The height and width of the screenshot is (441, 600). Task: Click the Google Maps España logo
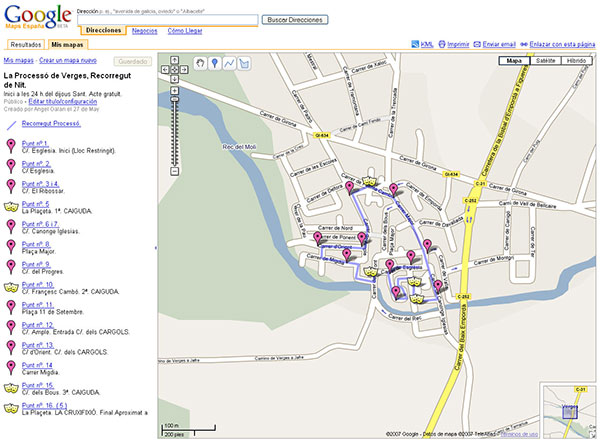pyautogui.click(x=38, y=17)
